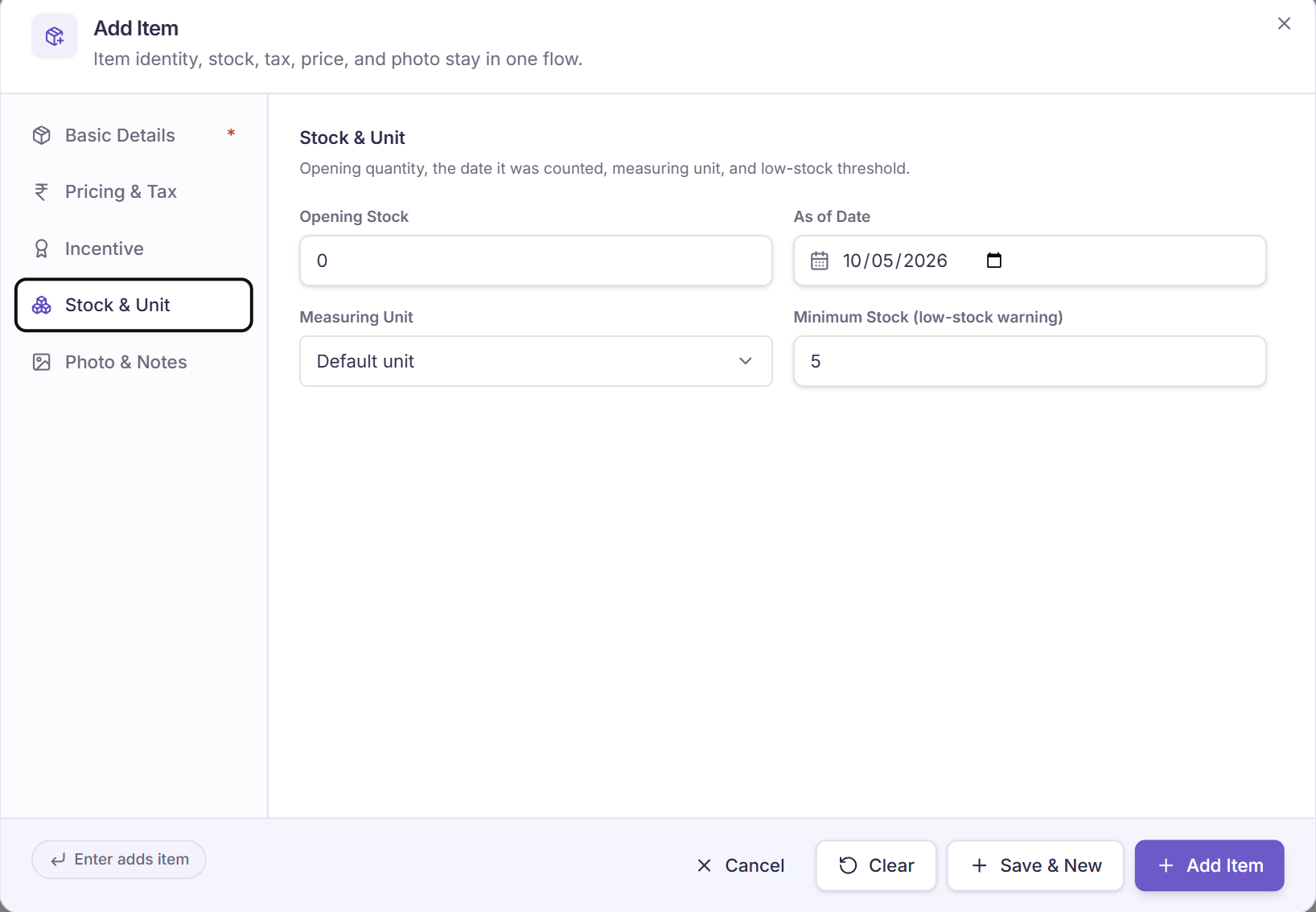Click the As of Date field
Image resolution: width=1316 pixels, height=912 pixels.
tap(1030, 261)
